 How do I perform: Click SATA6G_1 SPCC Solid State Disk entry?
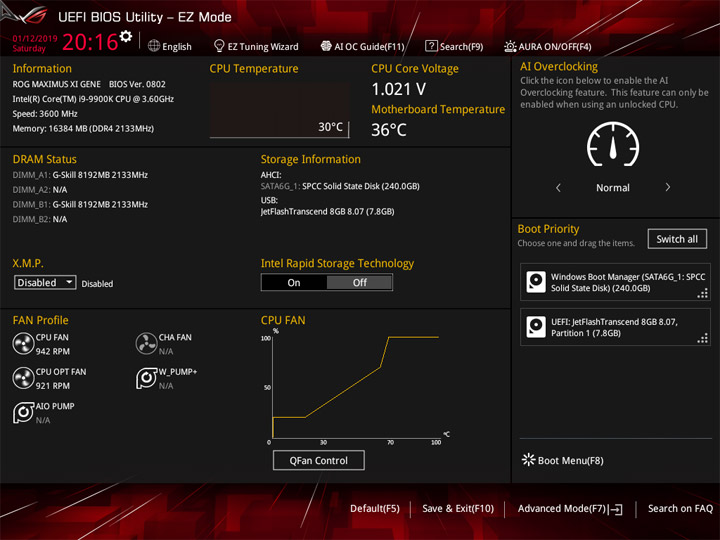click(x=340, y=186)
